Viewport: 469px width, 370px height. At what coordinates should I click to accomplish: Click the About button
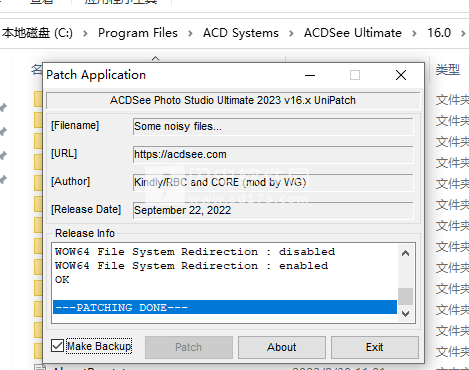point(282,347)
